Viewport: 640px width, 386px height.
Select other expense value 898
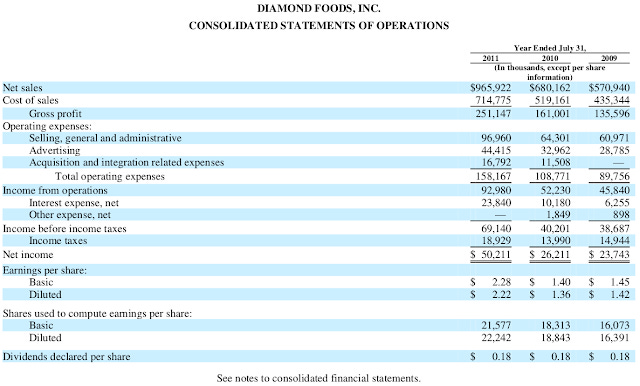622,215
